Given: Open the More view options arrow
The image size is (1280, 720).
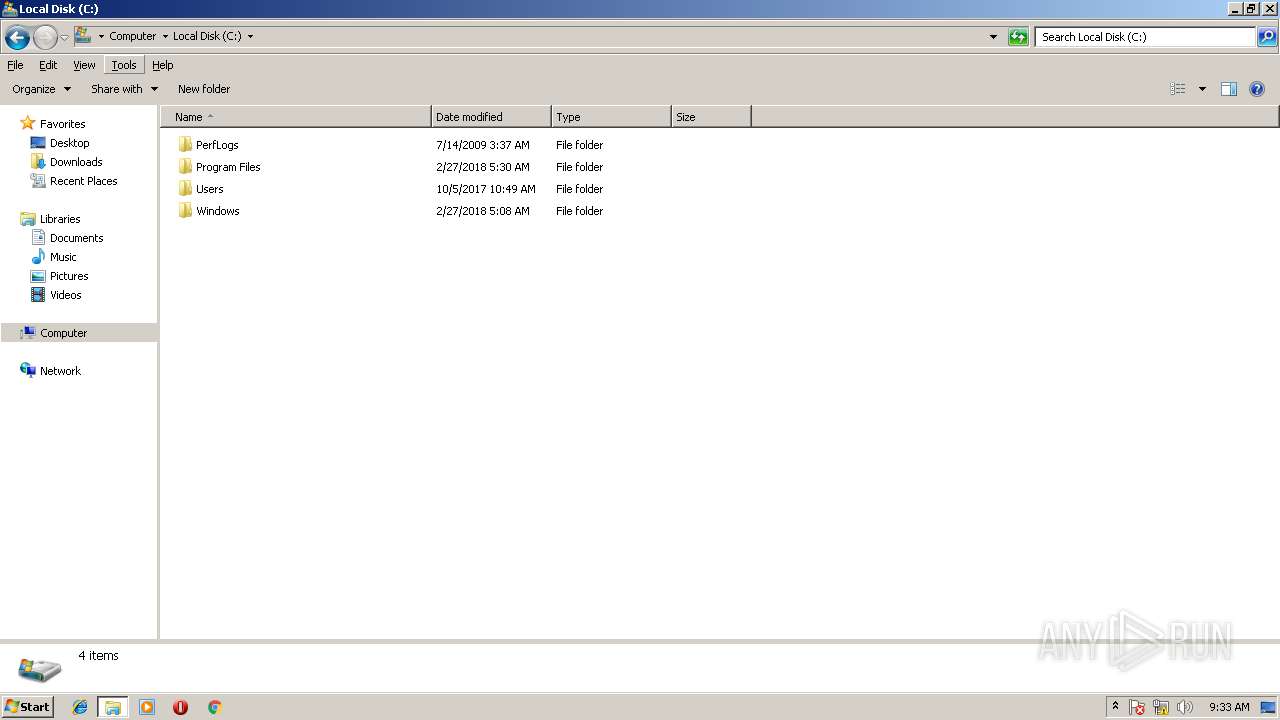Looking at the screenshot, I should (1202, 89).
